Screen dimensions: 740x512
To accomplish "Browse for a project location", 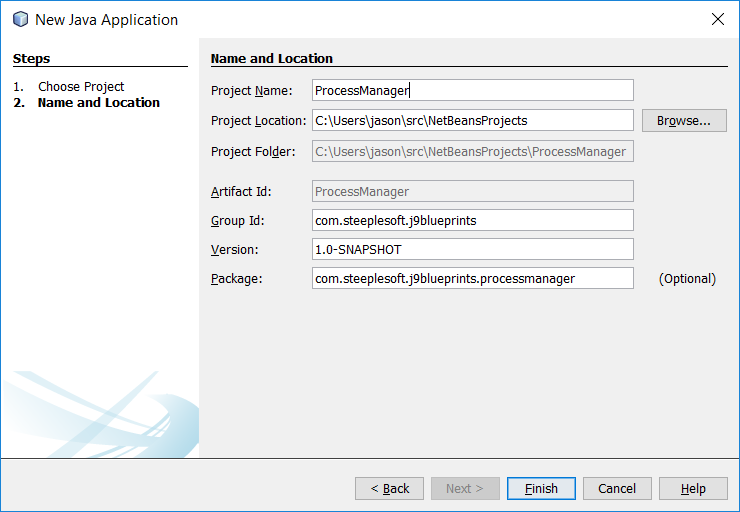I will click(684, 121).
